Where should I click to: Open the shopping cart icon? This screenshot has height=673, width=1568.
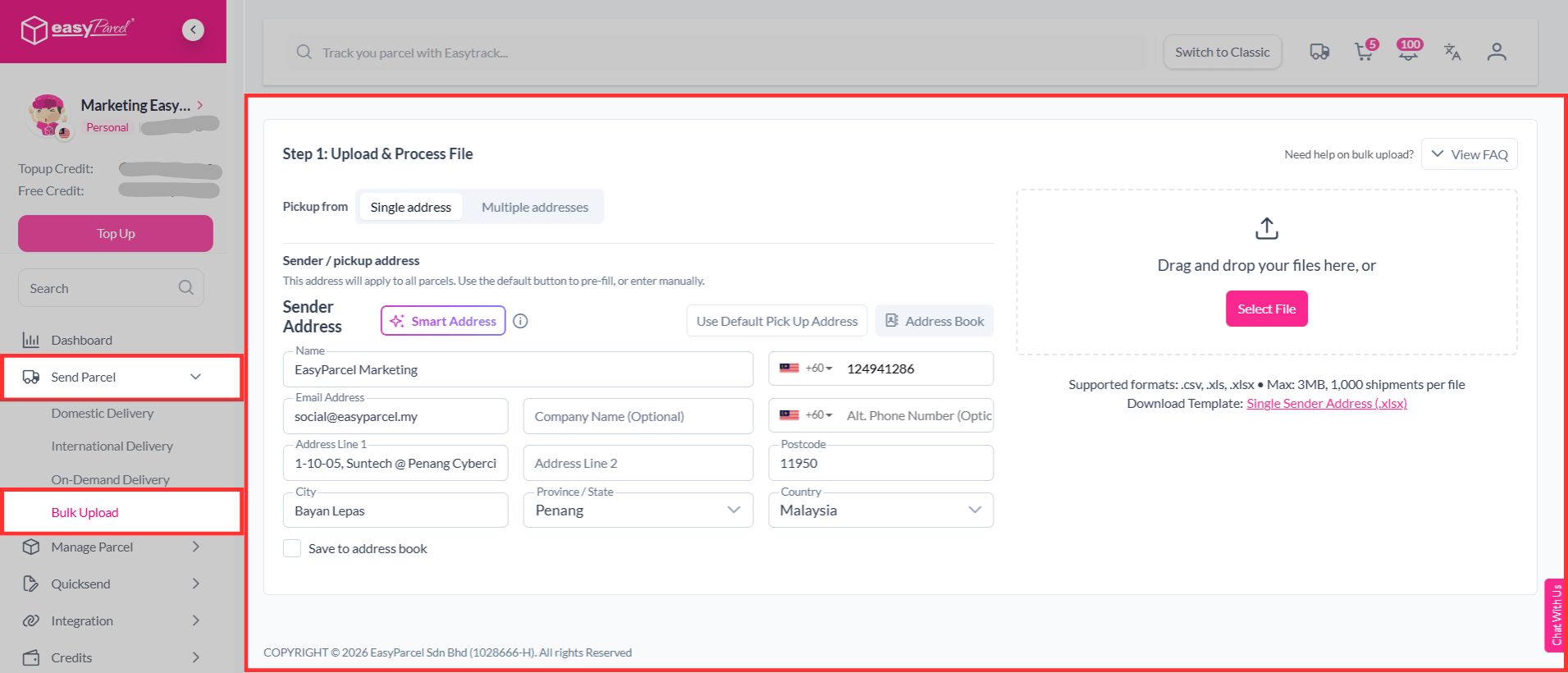[1364, 53]
